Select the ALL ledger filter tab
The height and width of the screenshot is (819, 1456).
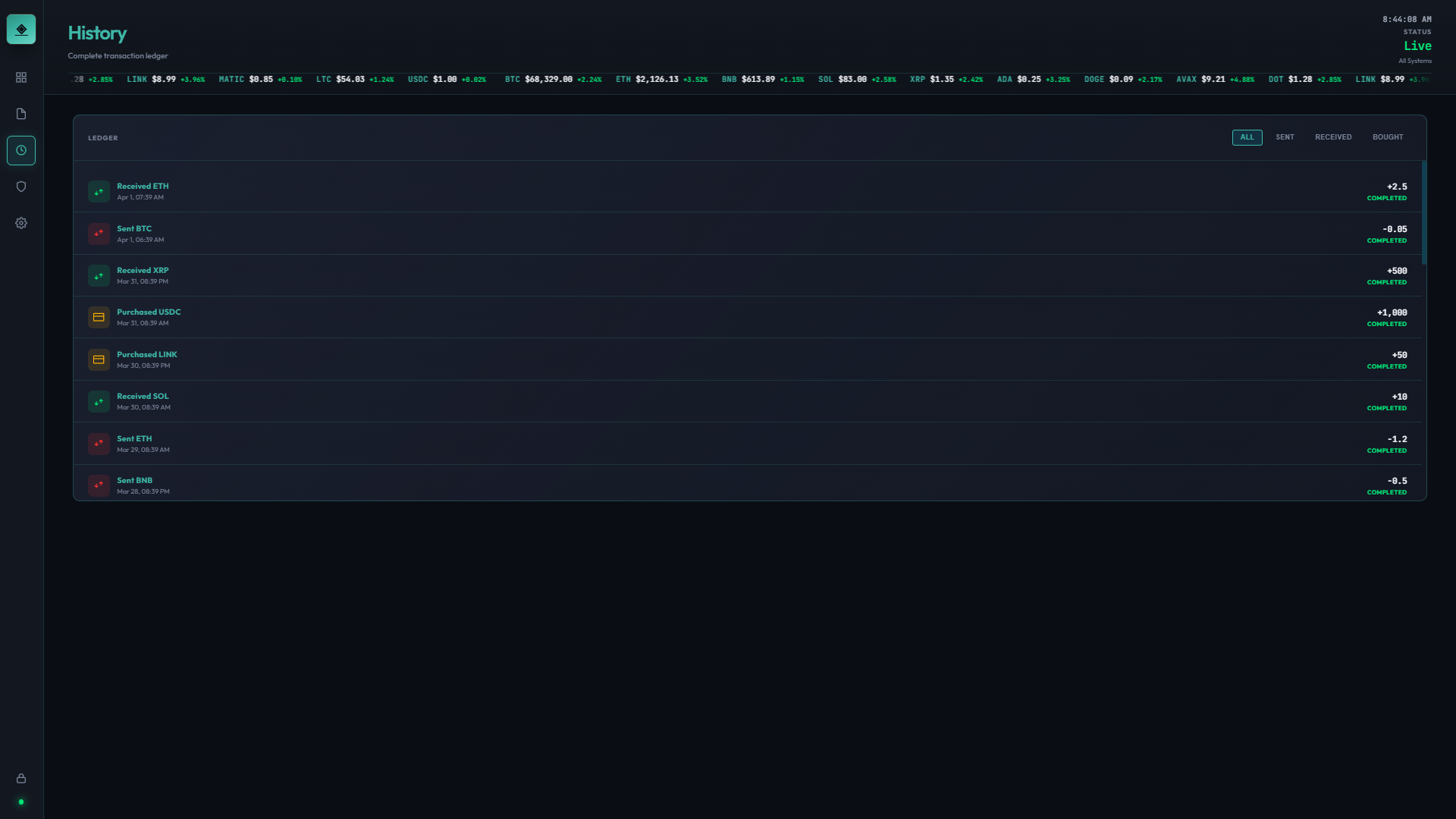[1247, 137]
